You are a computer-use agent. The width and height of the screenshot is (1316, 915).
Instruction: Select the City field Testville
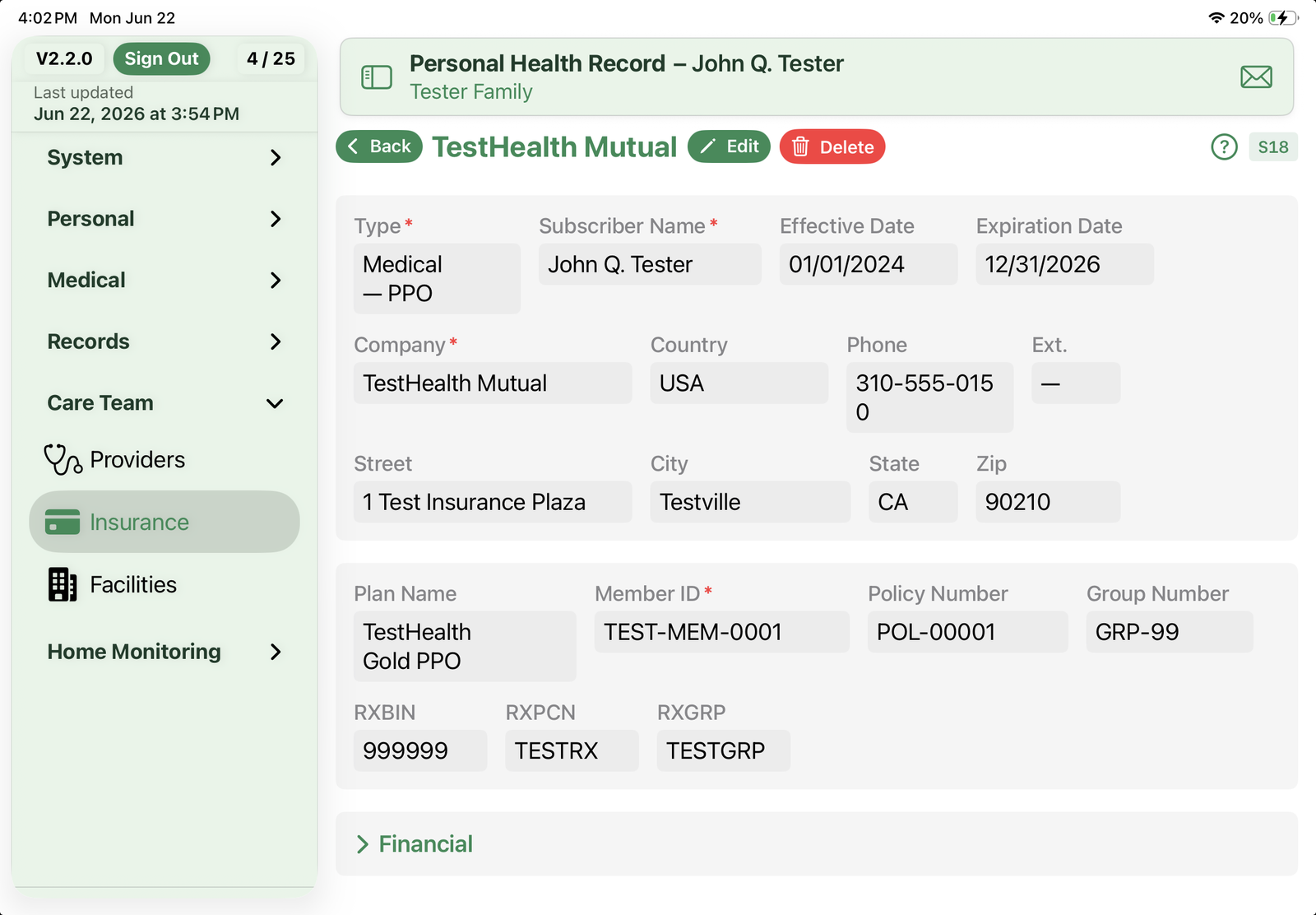click(750, 502)
